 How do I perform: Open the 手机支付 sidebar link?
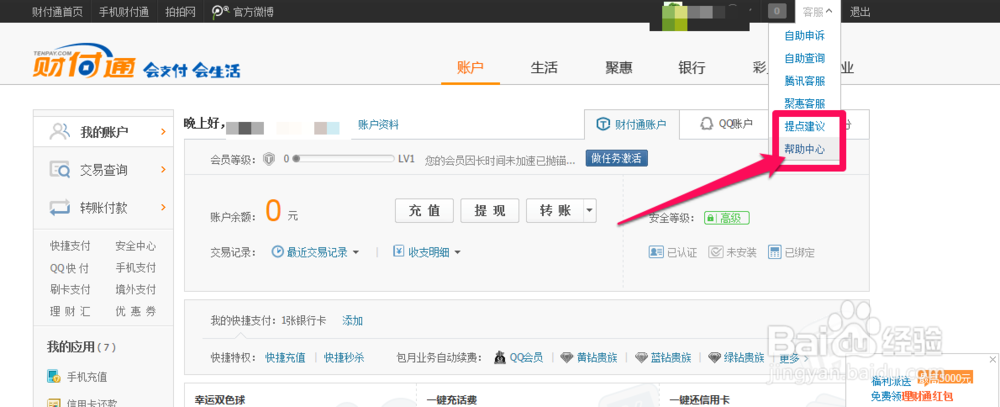pos(136,268)
